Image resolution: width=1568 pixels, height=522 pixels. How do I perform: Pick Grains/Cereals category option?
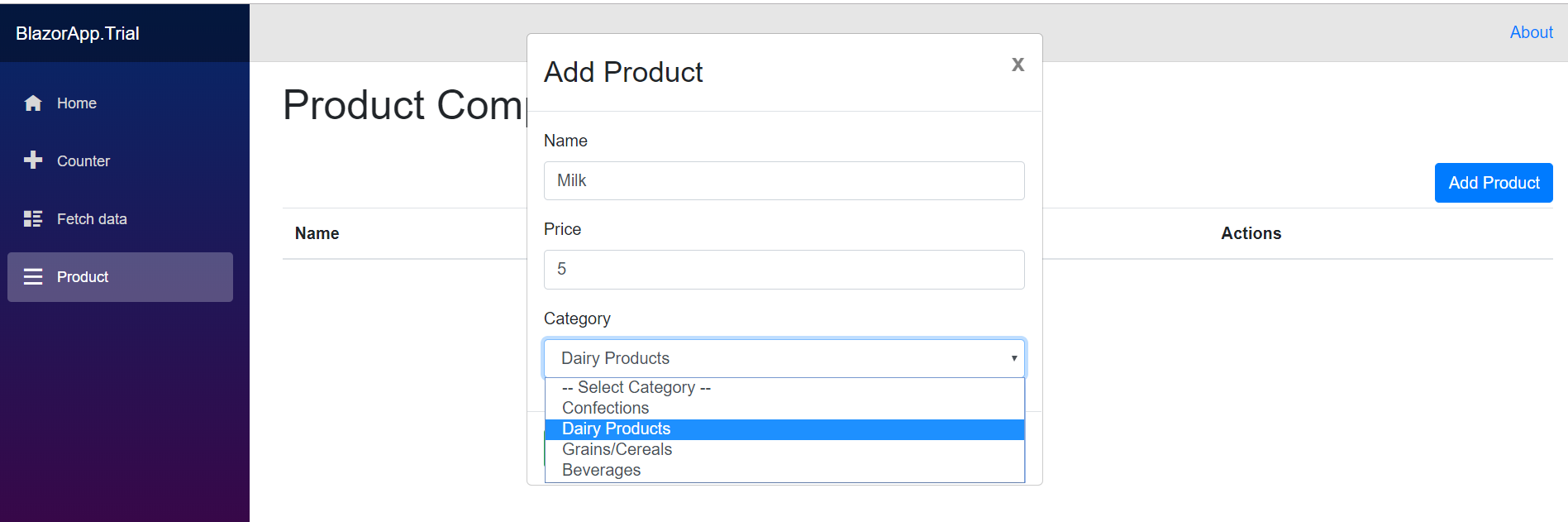pos(617,449)
